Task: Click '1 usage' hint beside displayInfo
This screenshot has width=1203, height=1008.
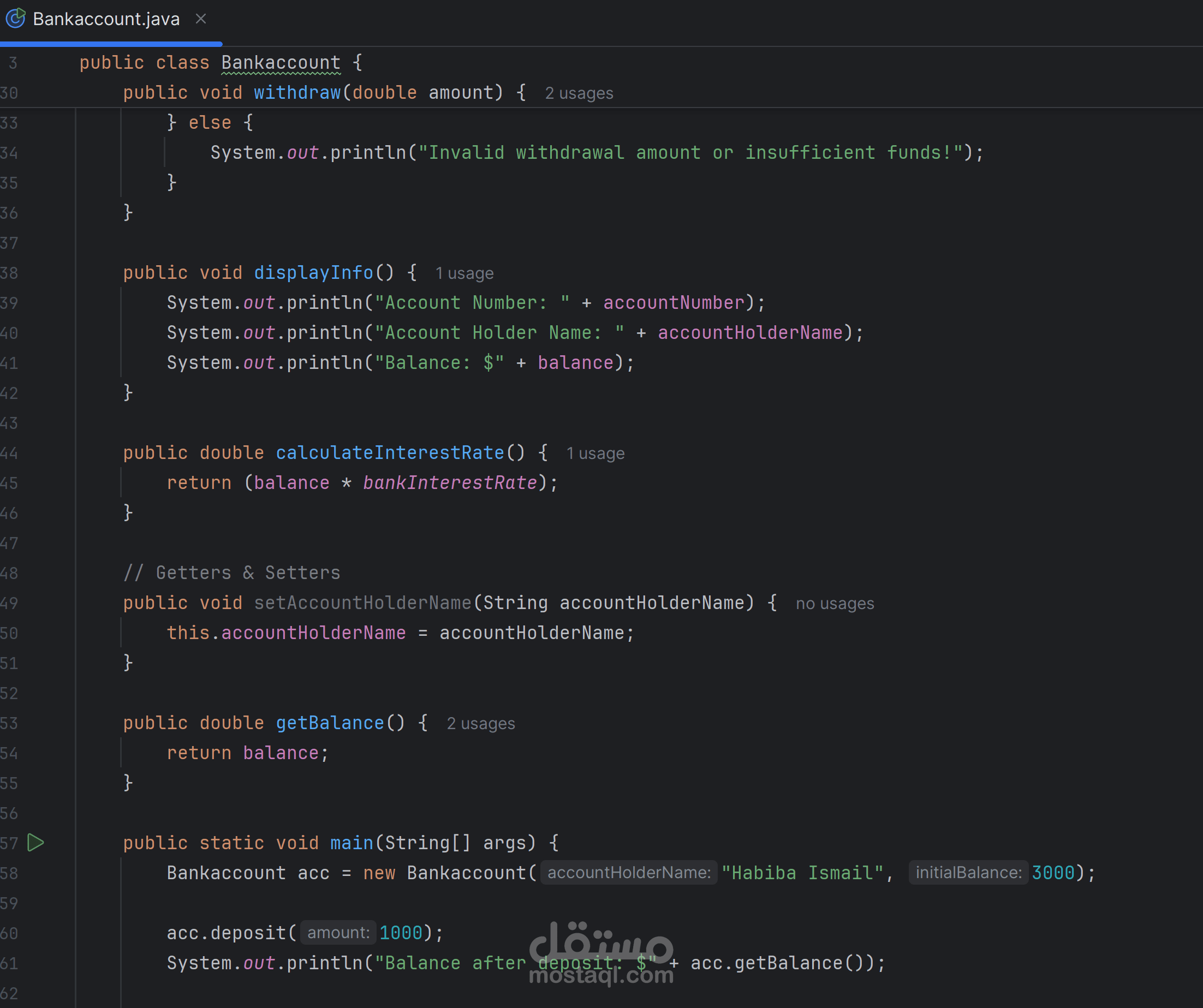Action: click(x=464, y=273)
